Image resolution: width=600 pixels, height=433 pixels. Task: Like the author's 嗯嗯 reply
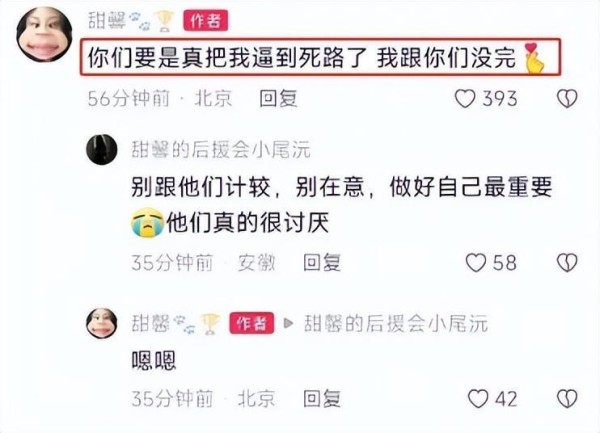(x=478, y=399)
